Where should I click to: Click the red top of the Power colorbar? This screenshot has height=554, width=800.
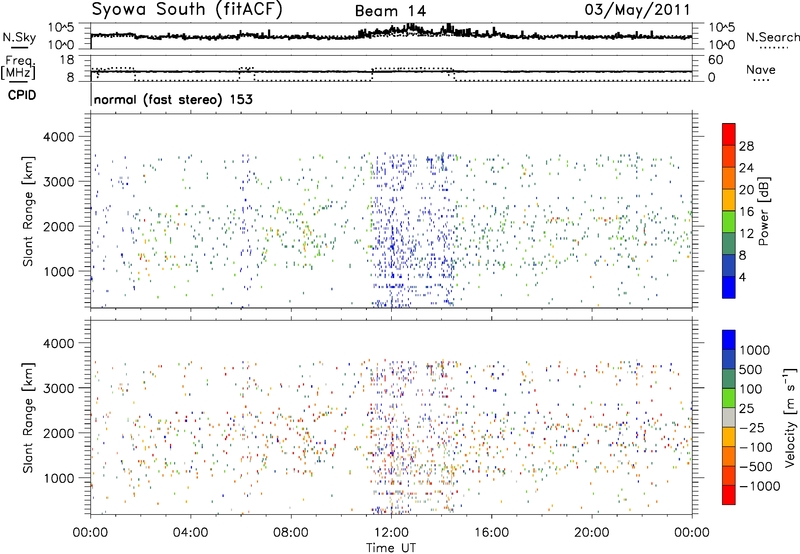click(x=729, y=134)
